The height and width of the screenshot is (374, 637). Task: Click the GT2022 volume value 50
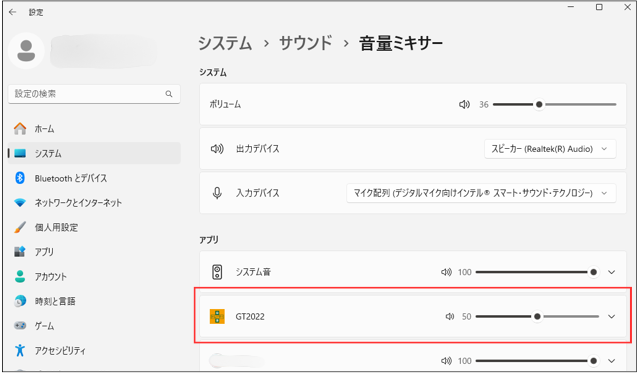466,316
